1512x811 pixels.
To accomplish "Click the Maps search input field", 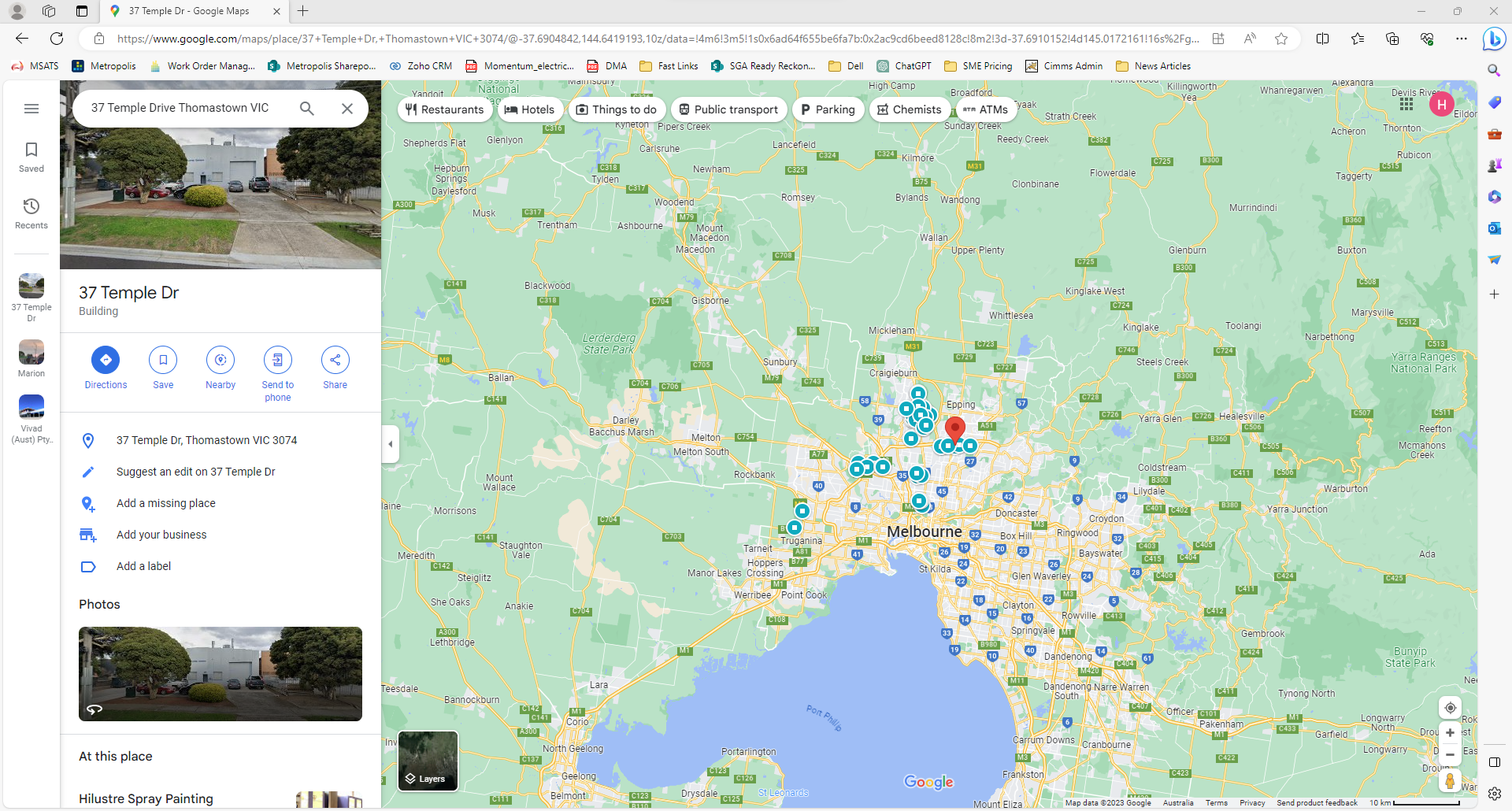I will click(180, 108).
